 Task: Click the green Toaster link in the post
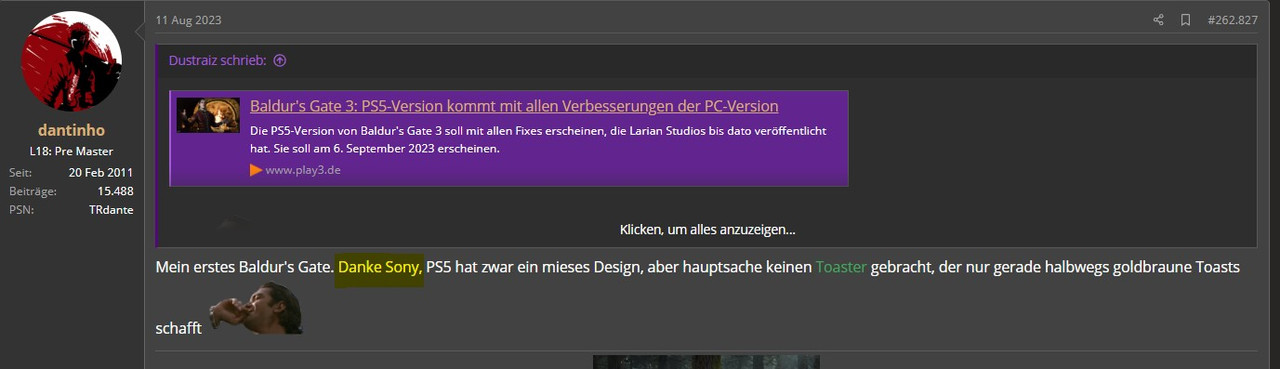click(x=841, y=267)
